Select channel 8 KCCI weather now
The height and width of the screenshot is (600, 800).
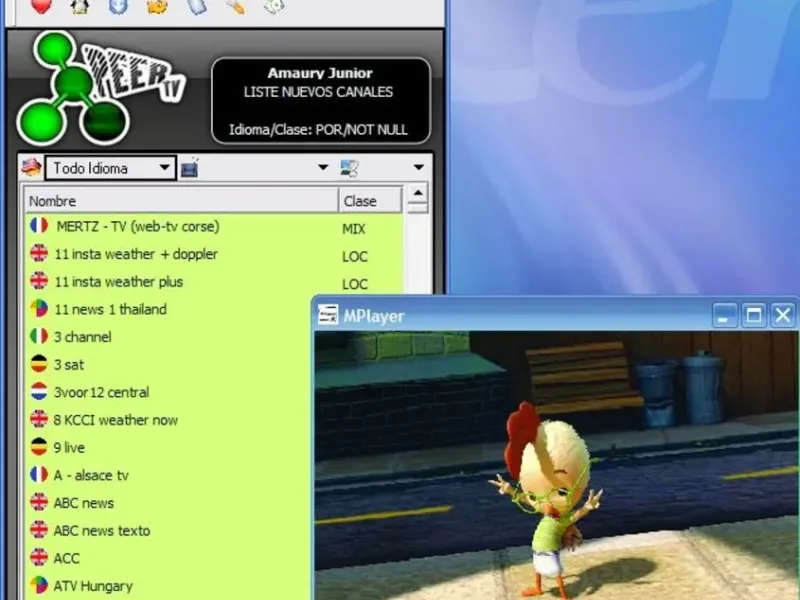click(x=116, y=420)
